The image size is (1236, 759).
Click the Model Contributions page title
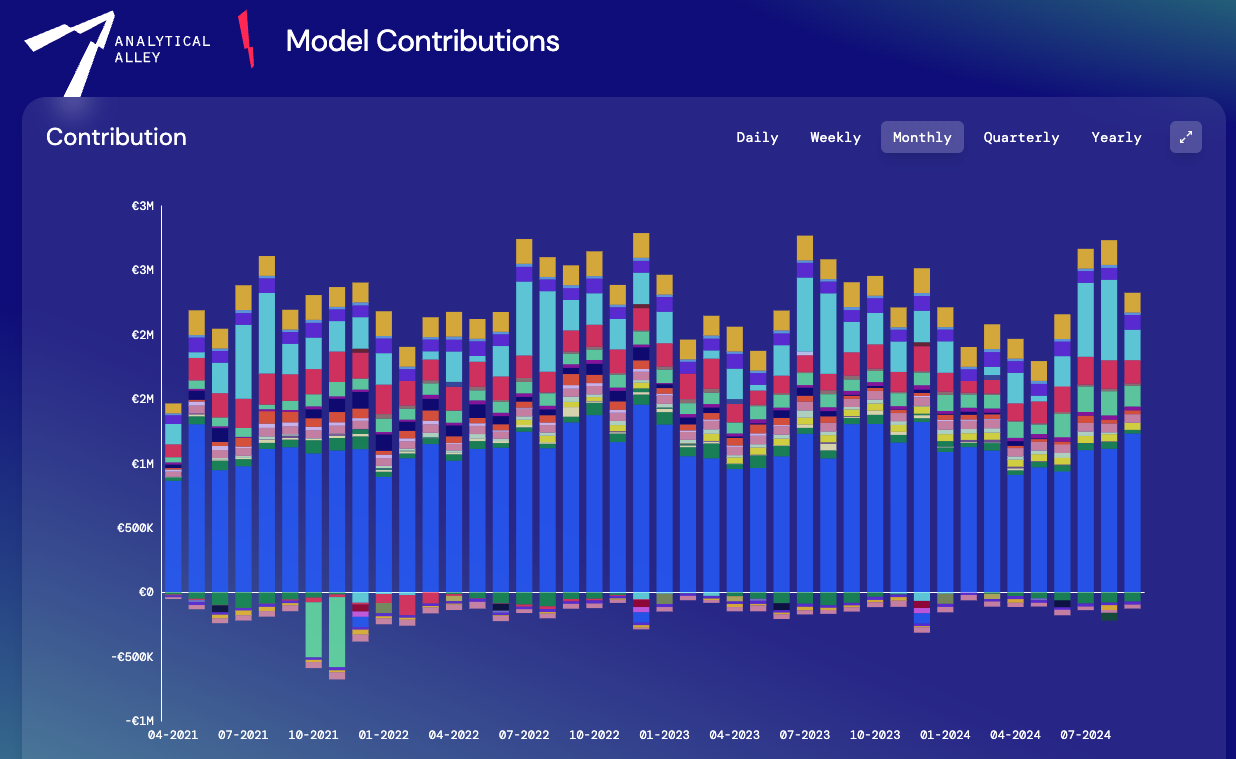[x=422, y=41]
